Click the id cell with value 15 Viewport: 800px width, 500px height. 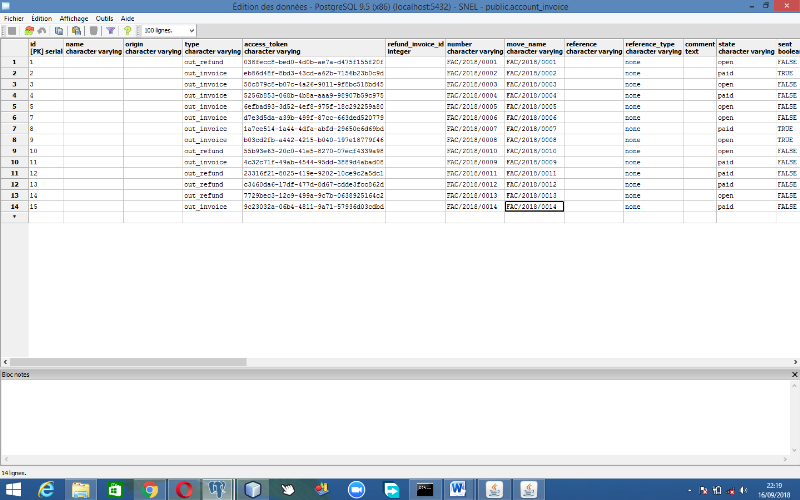point(46,207)
